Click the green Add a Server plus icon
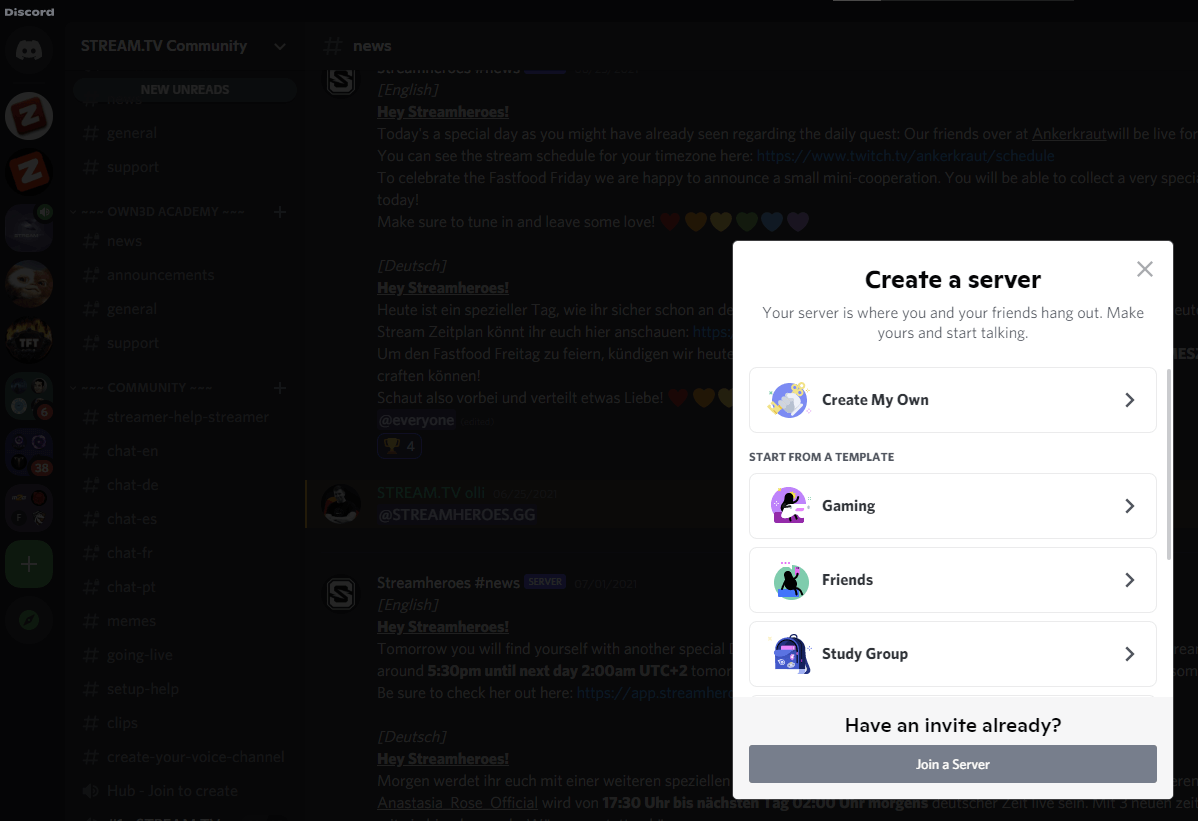Image resolution: width=1198 pixels, height=821 pixels. click(29, 565)
